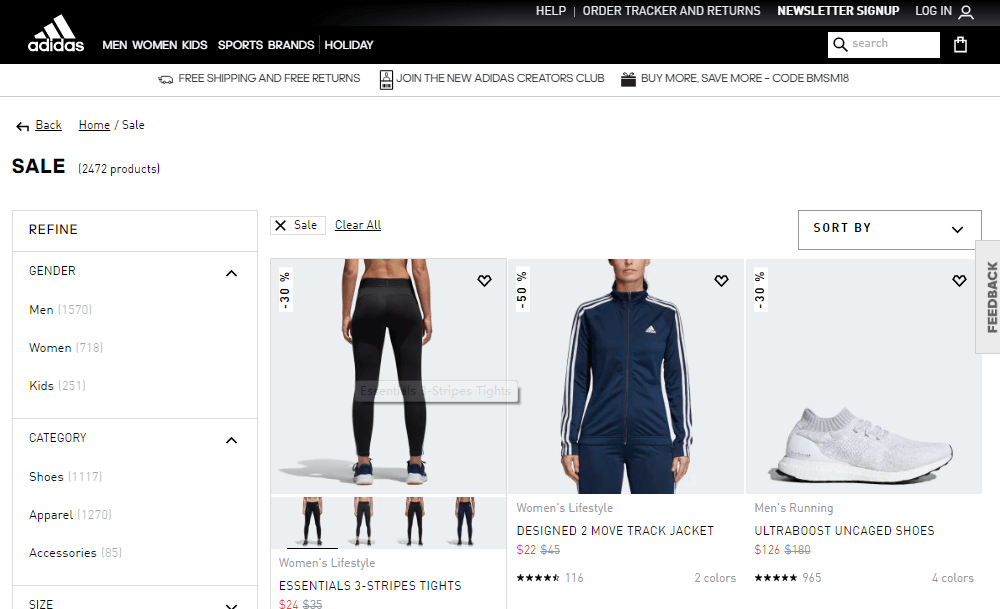The height and width of the screenshot is (609, 1000).
Task: Click '4 colors' on Ultraboost shoes
Action: pyautogui.click(x=953, y=578)
